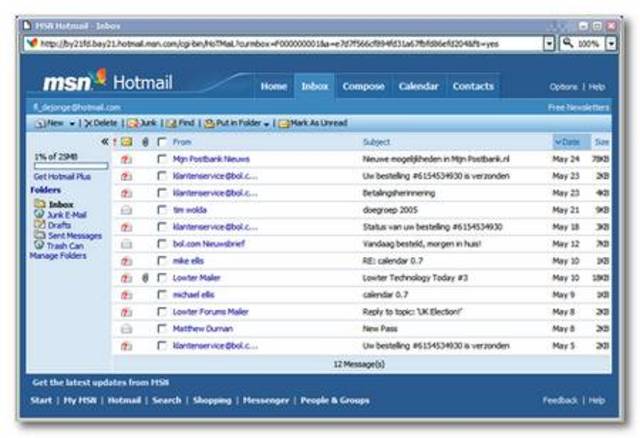Sort messages by the Date column
The width and height of the screenshot is (640, 438).
[x=571, y=142]
